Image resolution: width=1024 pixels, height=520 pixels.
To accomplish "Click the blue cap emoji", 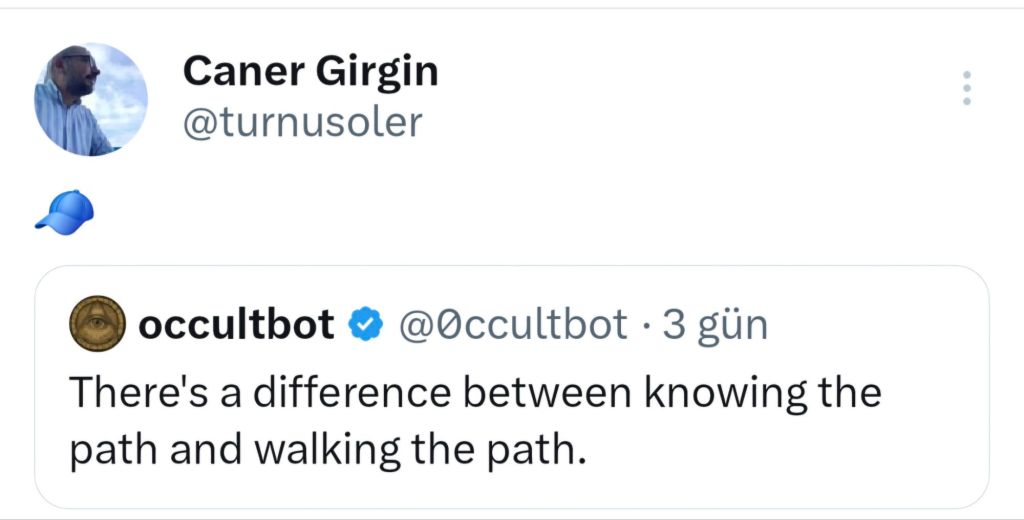I will [65, 211].
